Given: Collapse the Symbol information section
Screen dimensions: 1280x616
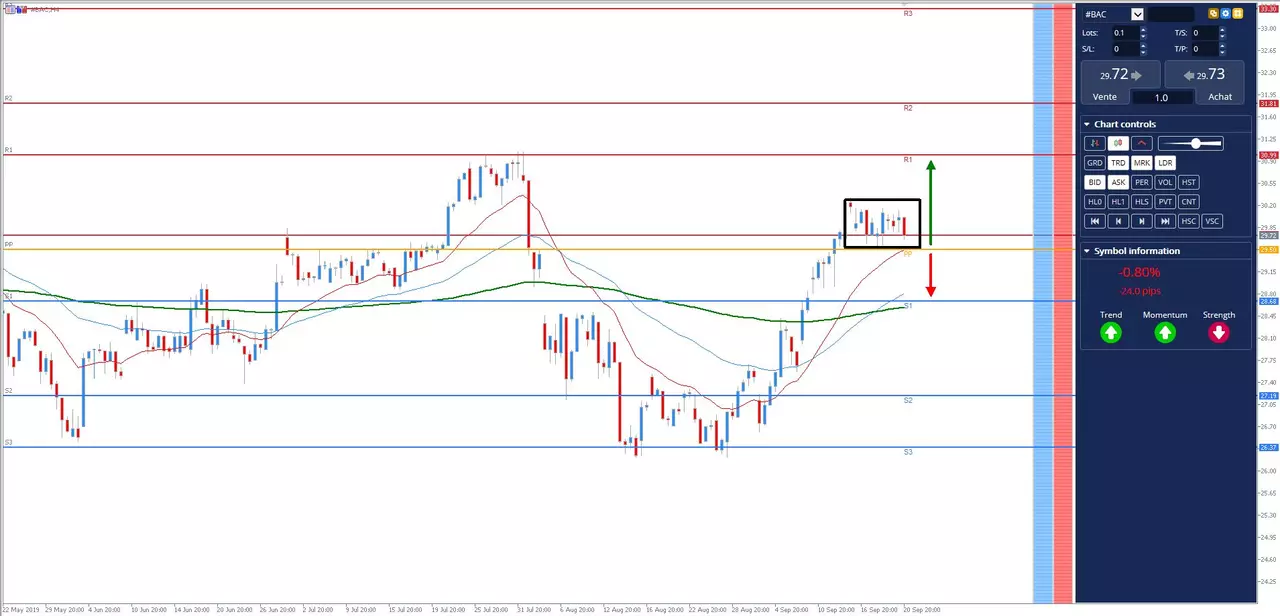Looking at the screenshot, I should click(1087, 251).
